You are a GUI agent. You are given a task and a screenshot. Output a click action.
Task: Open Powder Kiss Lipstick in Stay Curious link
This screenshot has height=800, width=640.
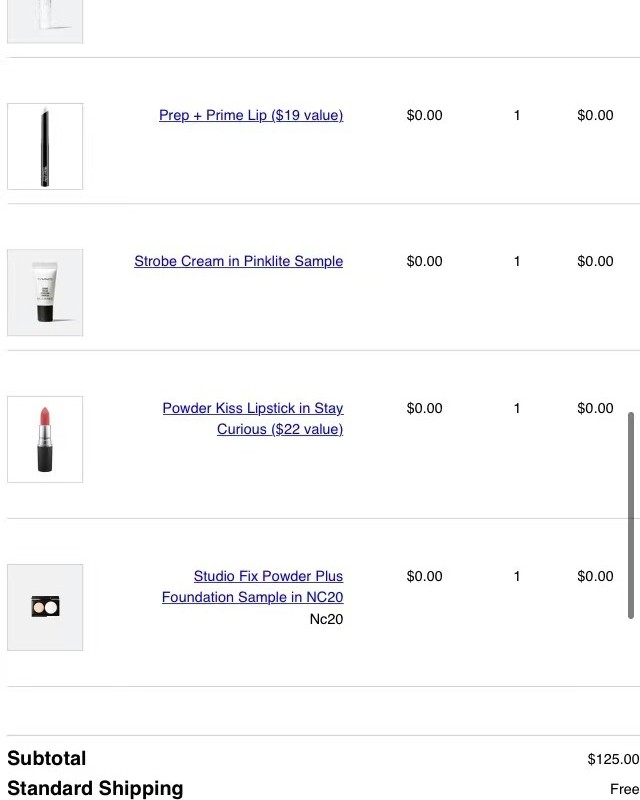[x=253, y=418]
